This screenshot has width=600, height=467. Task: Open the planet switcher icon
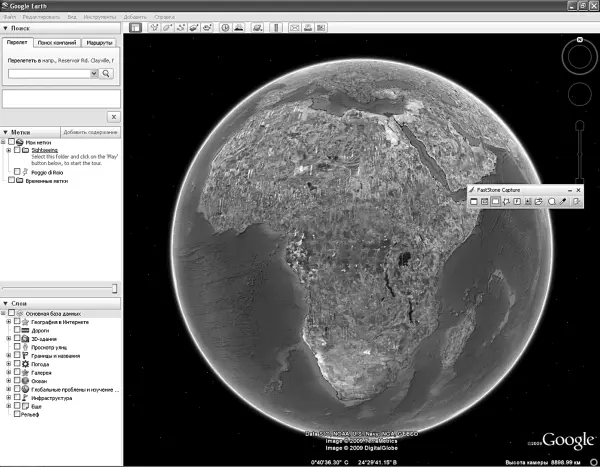tap(258, 28)
